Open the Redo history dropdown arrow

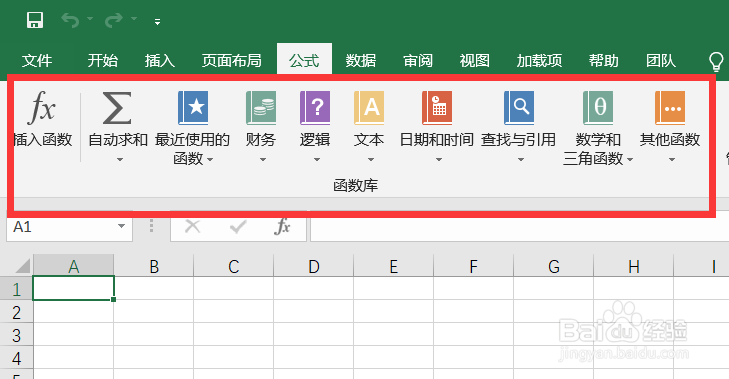pos(134,19)
